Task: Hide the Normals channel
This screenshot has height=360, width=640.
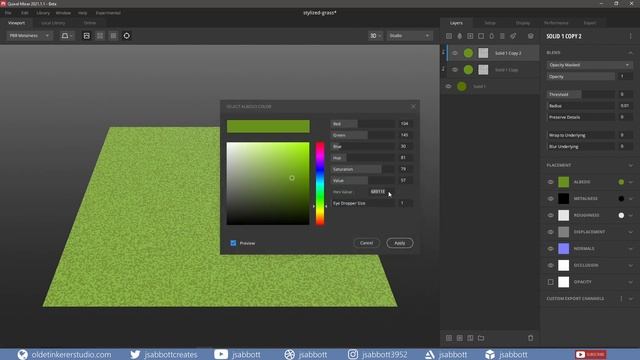Action: (551, 249)
